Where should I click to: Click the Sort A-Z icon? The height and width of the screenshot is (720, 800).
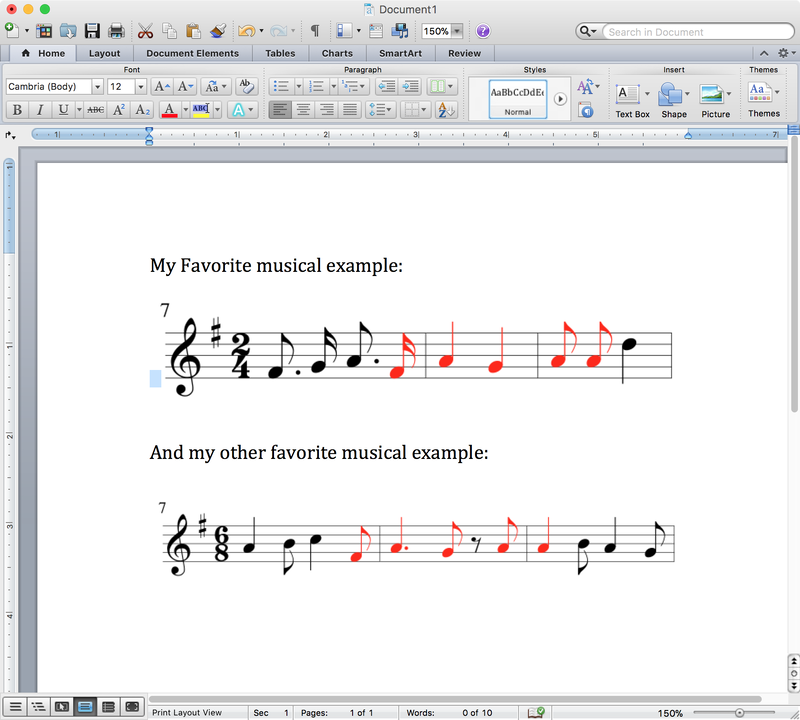pos(448,110)
